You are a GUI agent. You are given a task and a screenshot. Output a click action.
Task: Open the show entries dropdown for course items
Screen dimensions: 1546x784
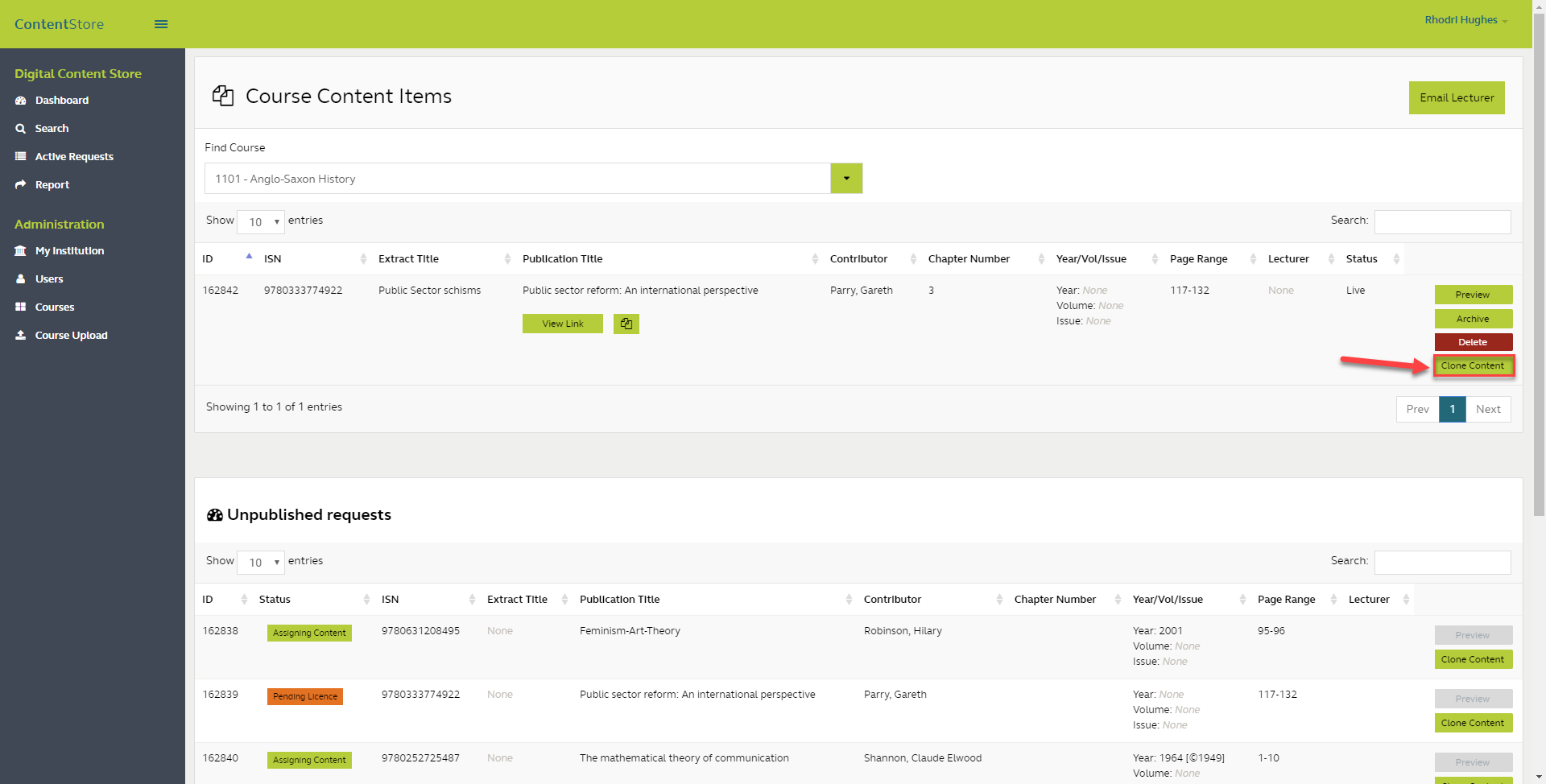click(261, 222)
